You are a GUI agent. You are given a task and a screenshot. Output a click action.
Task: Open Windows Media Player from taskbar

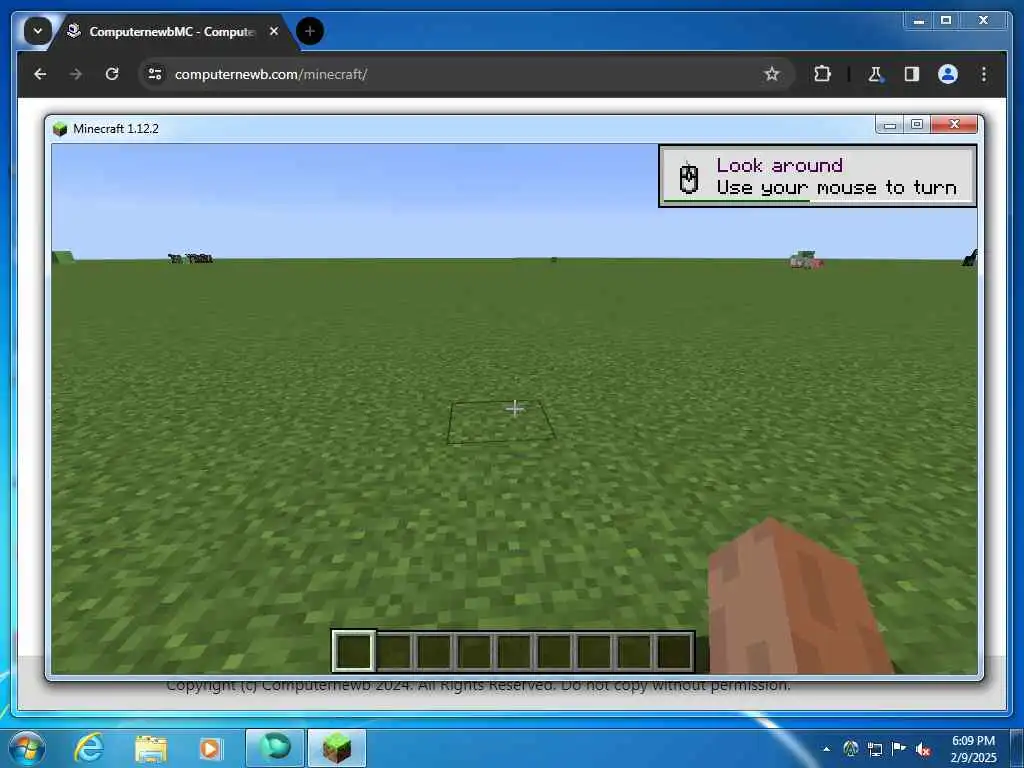click(210, 748)
